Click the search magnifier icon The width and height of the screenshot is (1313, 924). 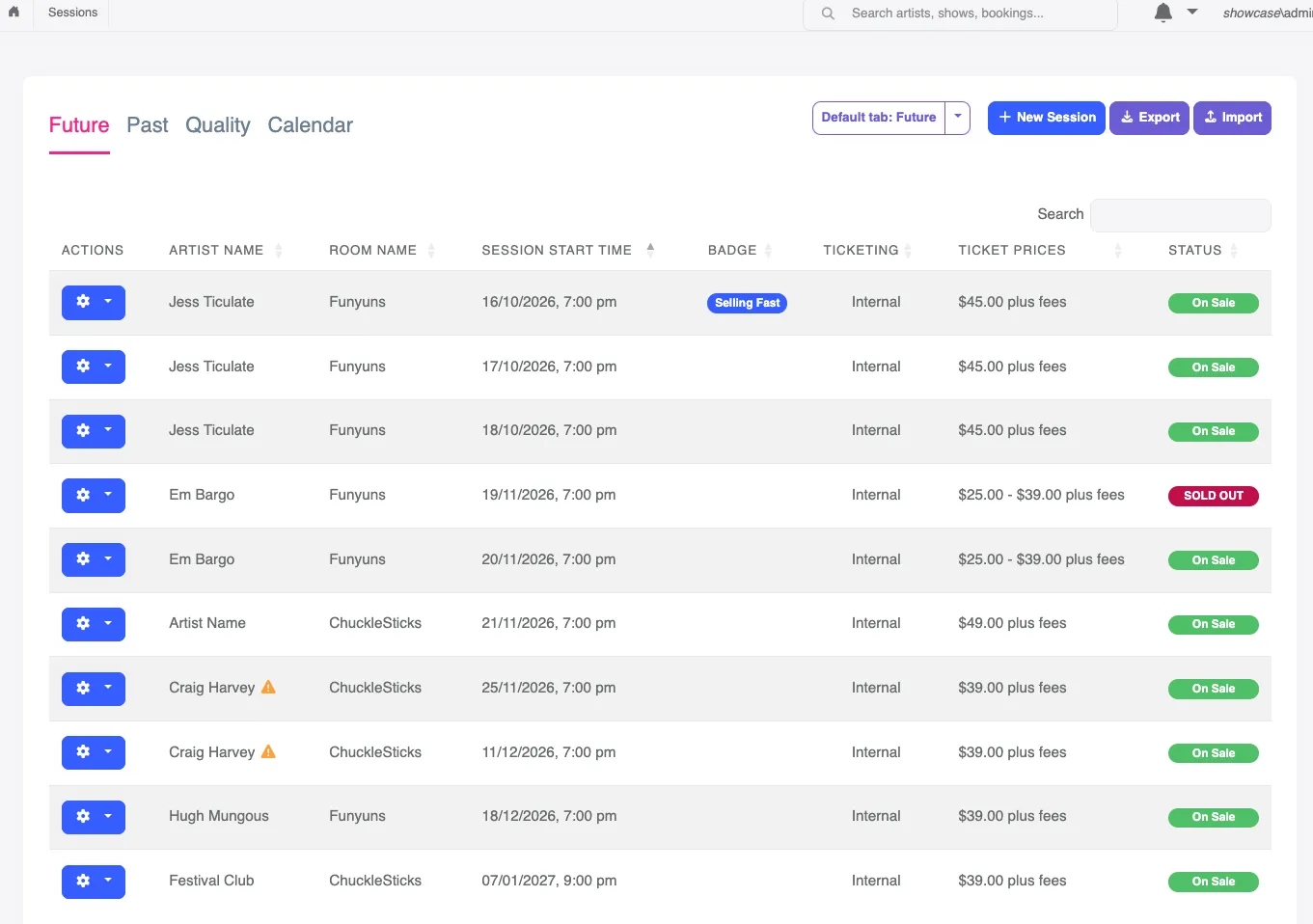coord(828,14)
